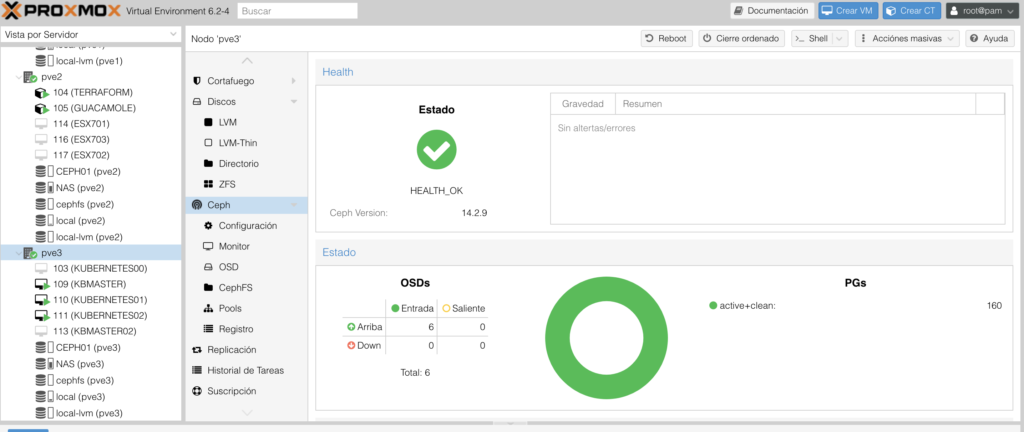Expand the Cortafuego submenu arrow
1024x432 pixels.
[294, 81]
